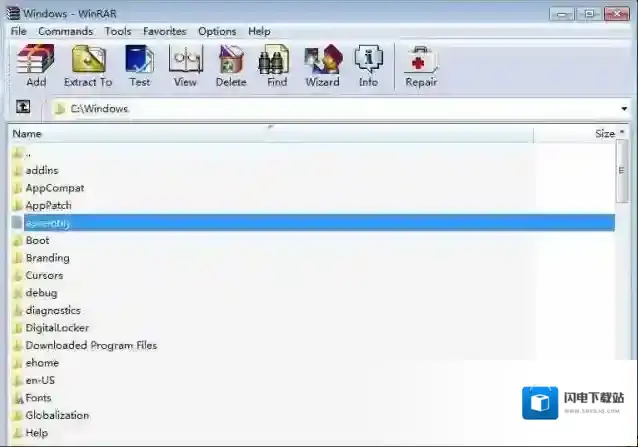This screenshot has height=447, width=638.
Task: Click the debug folder icon
Action: pos(17,293)
